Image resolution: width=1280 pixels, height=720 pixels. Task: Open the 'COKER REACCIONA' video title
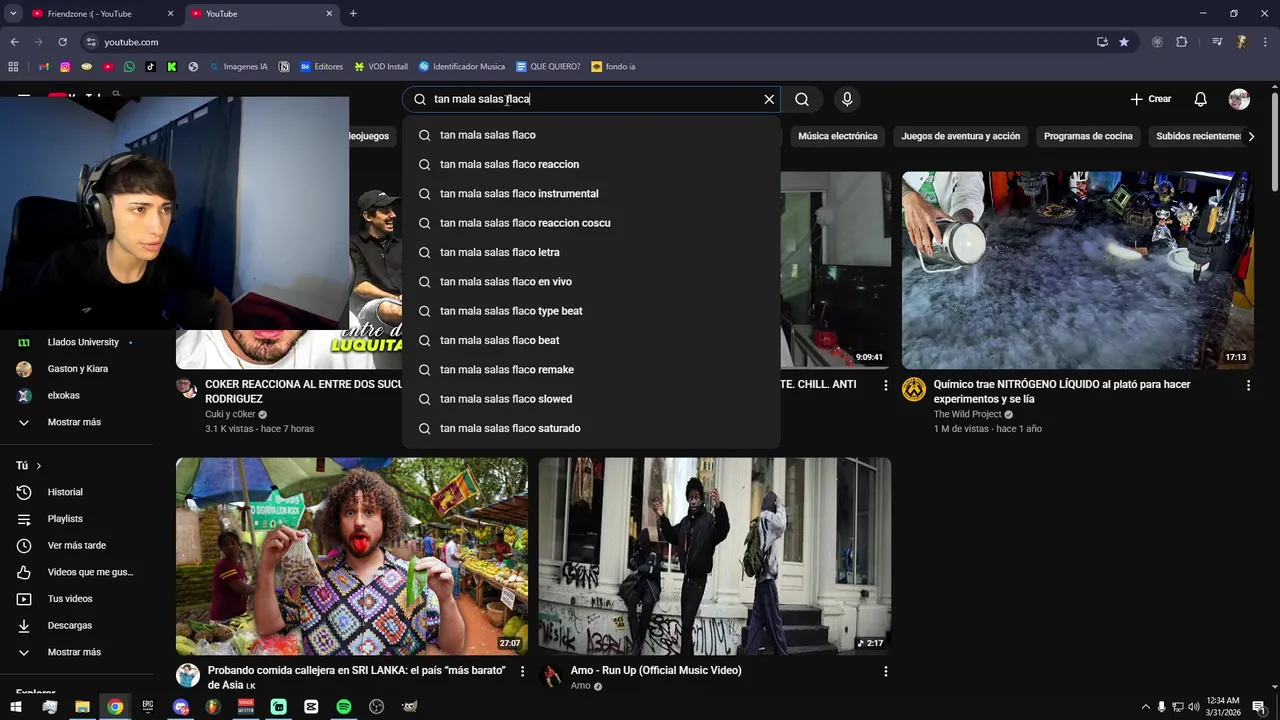(304, 391)
